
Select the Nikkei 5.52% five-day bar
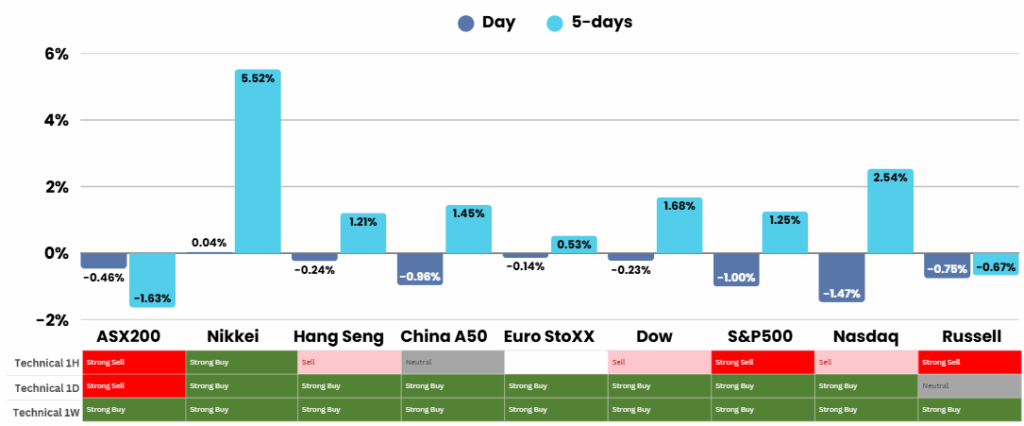click(x=257, y=161)
